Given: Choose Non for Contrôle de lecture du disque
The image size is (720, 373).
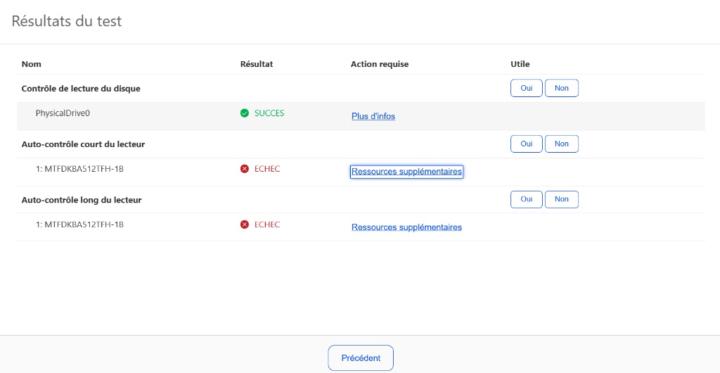Looking at the screenshot, I should coord(562,88).
